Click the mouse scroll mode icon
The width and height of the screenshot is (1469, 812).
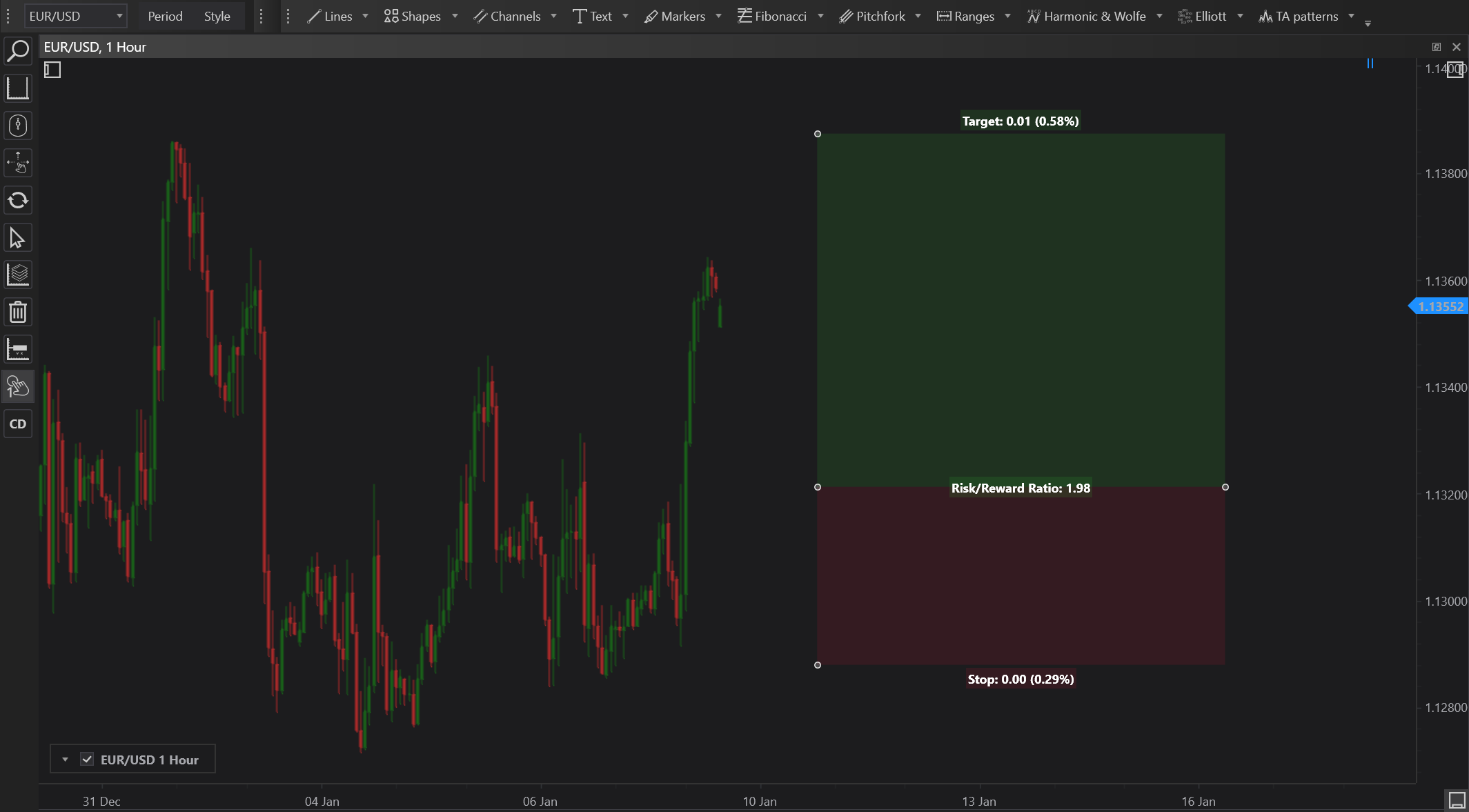[18, 126]
